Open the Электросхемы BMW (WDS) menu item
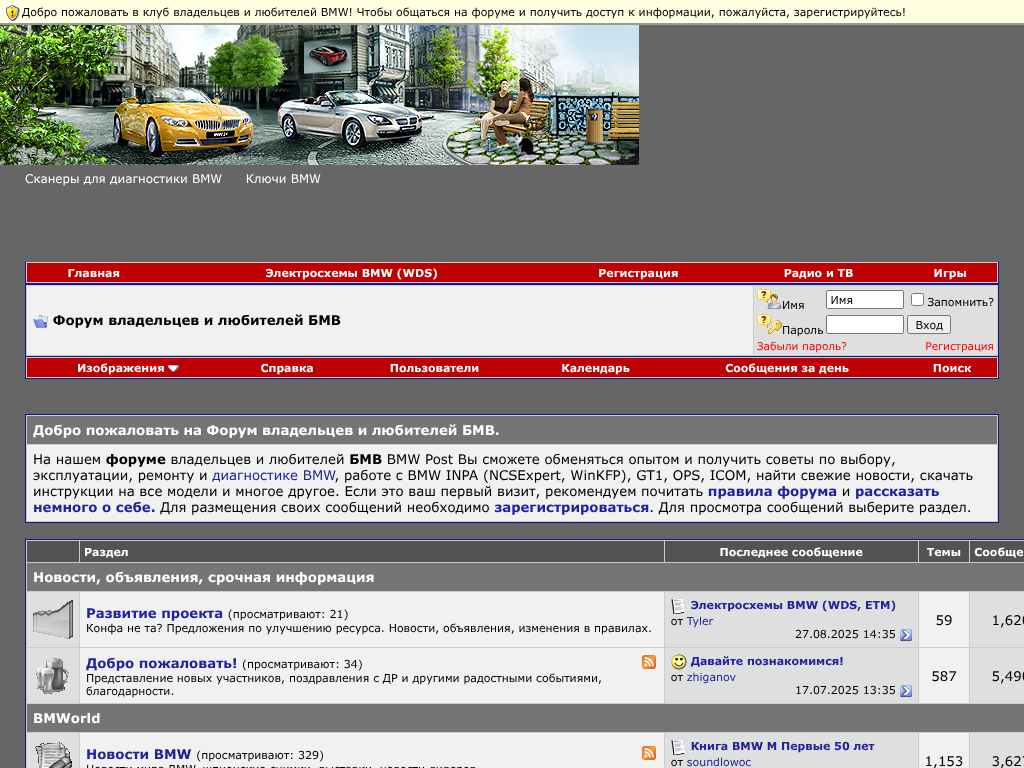The image size is (1024, 768). 351,273
